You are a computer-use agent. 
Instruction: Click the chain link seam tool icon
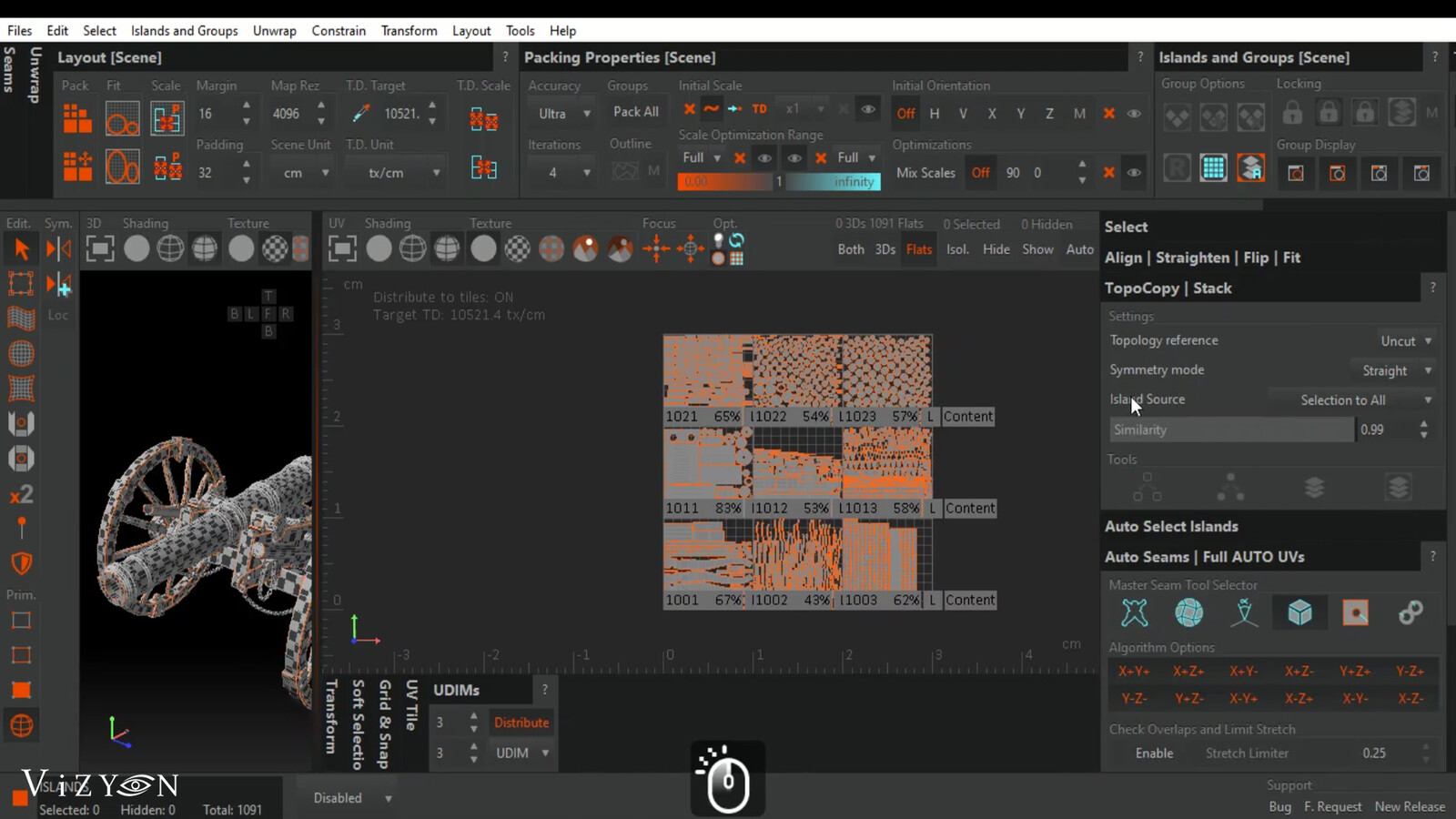click(1410, 612)
